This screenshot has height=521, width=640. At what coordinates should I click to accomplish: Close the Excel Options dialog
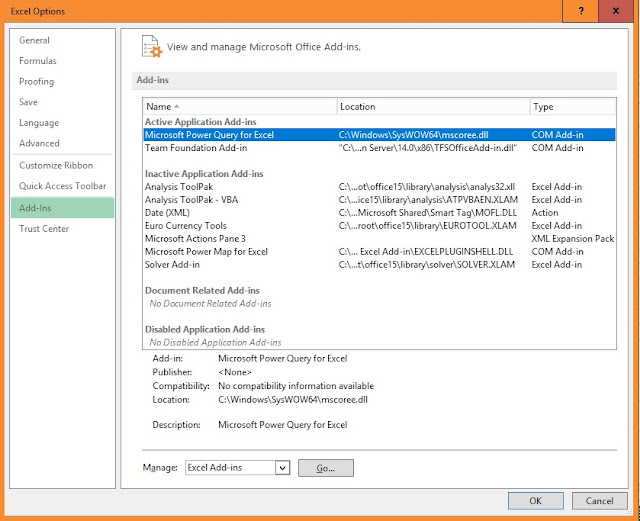[x=616, y=11]
